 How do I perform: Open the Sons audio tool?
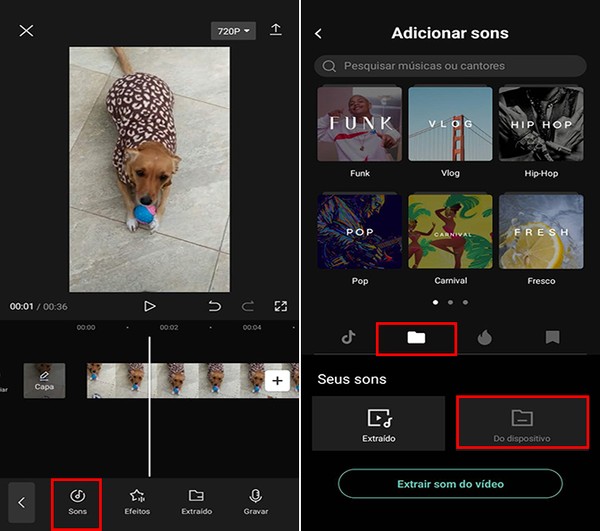pyautogui.click(x=77, y=502)
